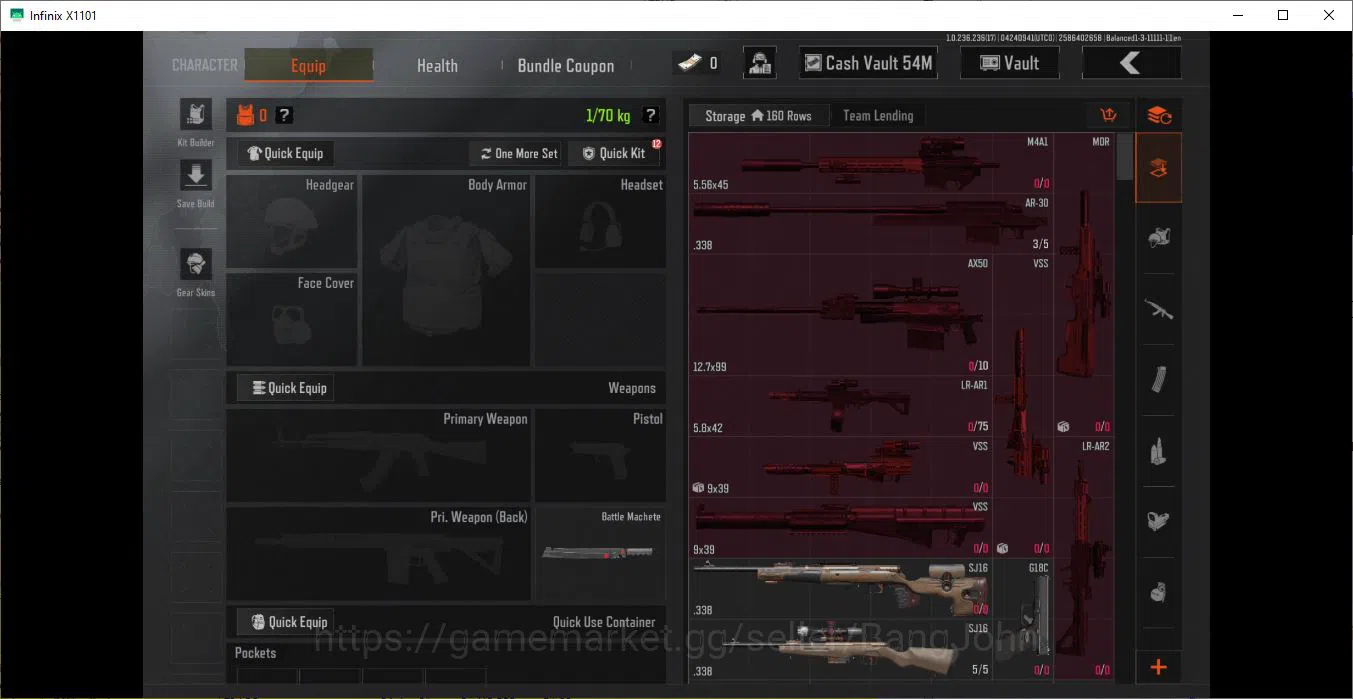This screenshot has height=699, width=1353.
Task: Click the CHARACTER label
Action: (205, 65)
